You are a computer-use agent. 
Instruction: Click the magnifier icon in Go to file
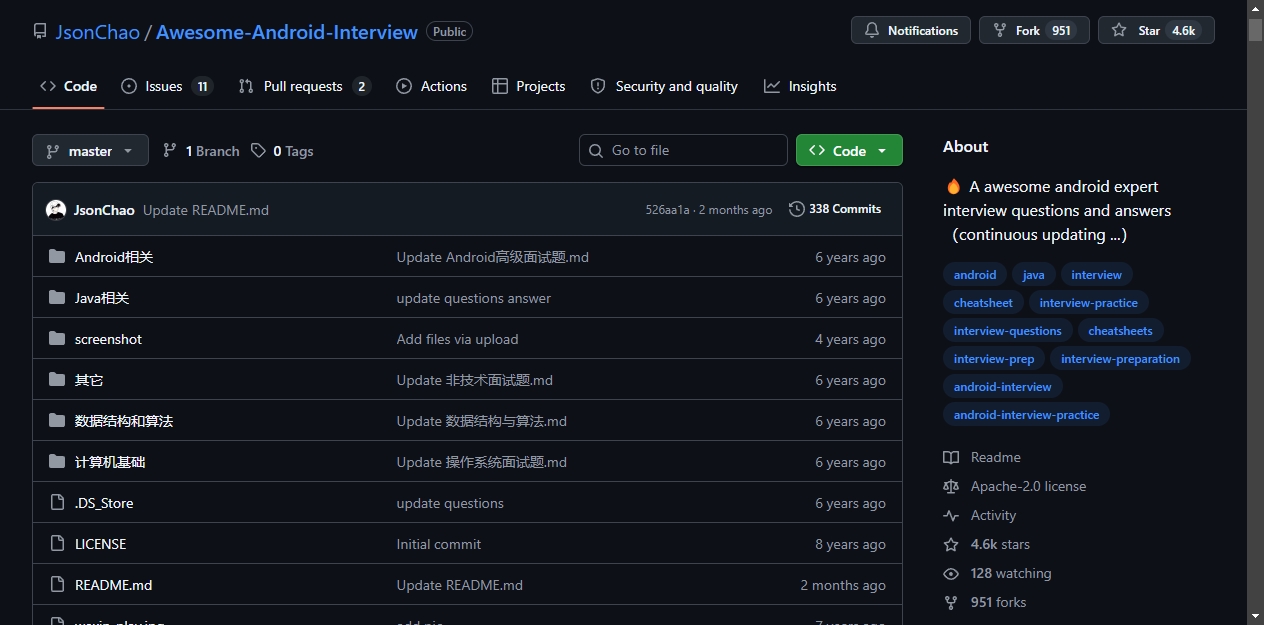[596, 150]
